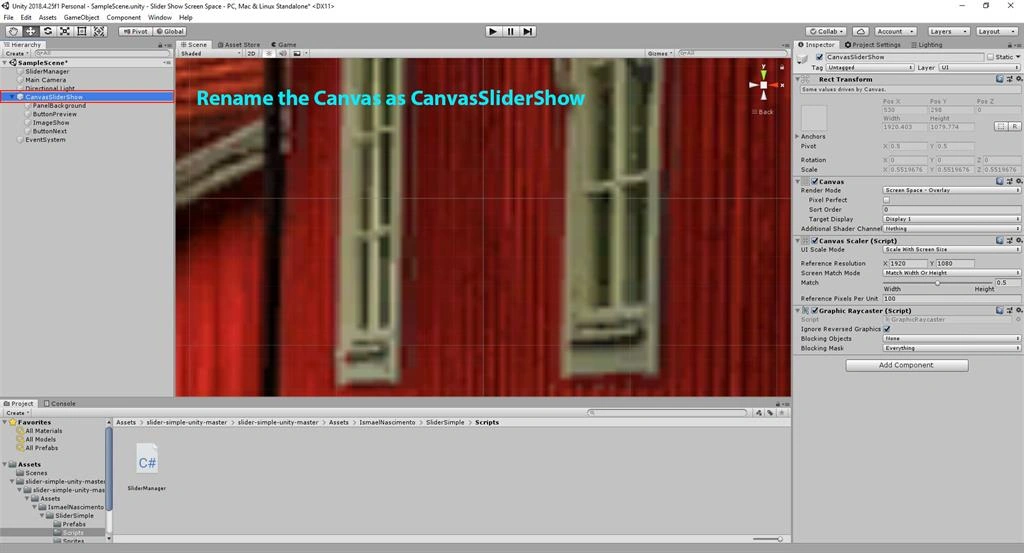Switch to the Lighting tab
Screen dimensions: 1024x553
[x=926, y=44]
